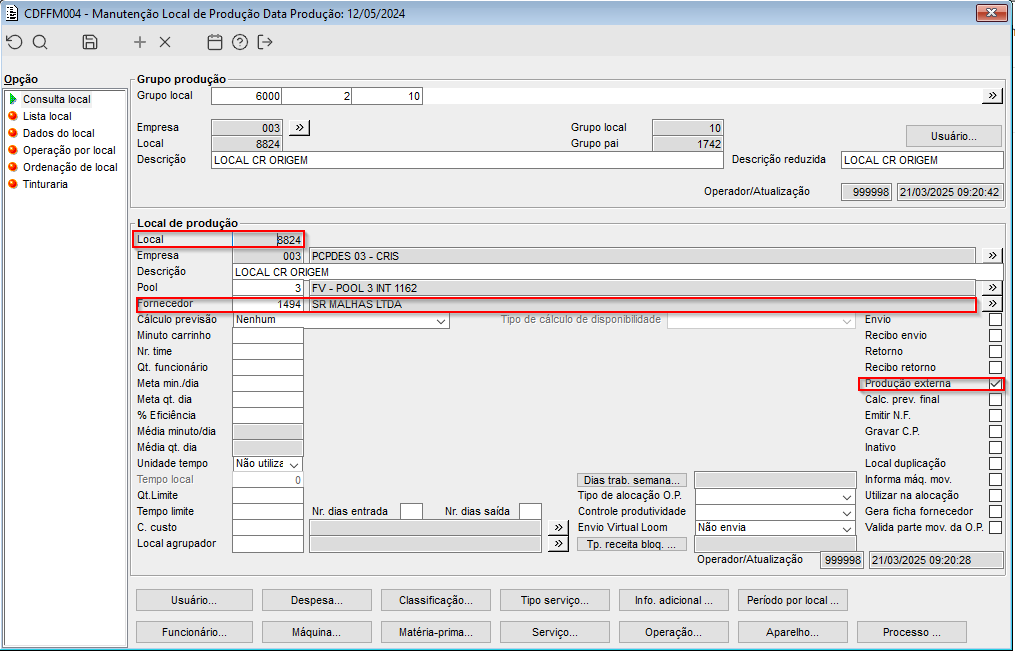Image resolution: width=1015 pixels, height=651 pixels.
Task: Click the Minuto carrinho input field
Action: click(268, 335)
